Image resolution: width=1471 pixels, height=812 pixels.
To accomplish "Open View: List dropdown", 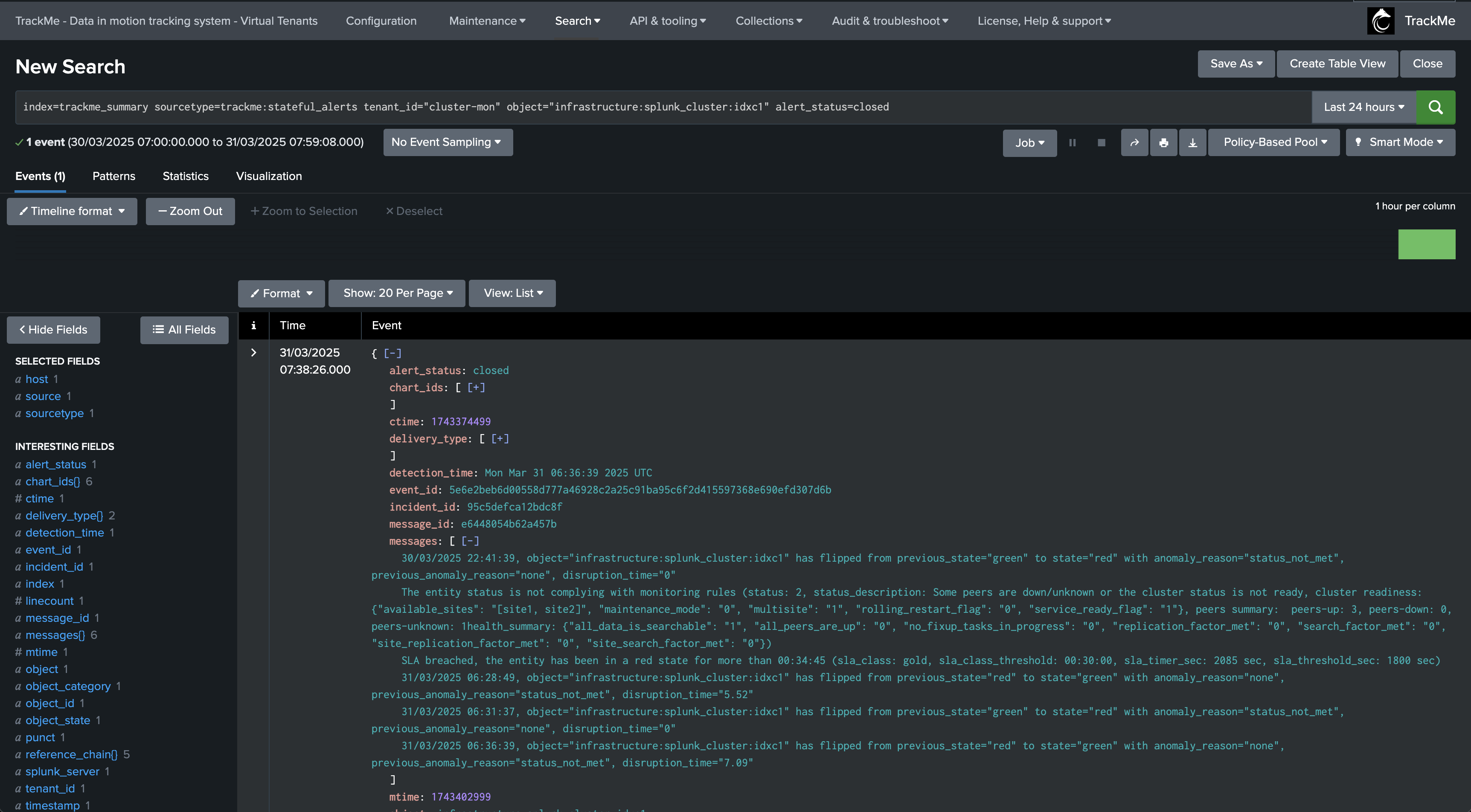I will pos(512,293).
